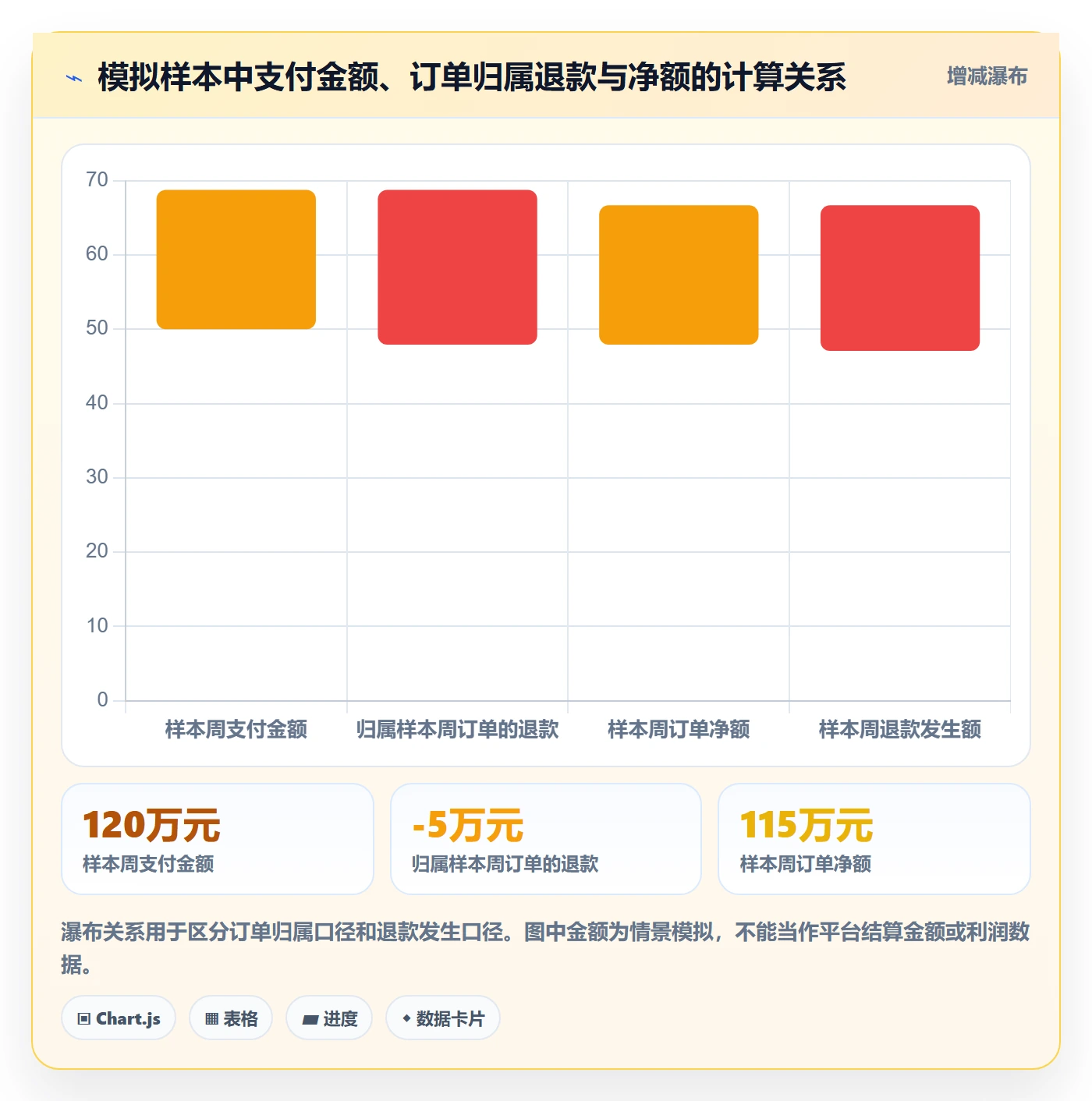
Task: Click the 样本周订单净额 card caption
Action: [806, 864]
